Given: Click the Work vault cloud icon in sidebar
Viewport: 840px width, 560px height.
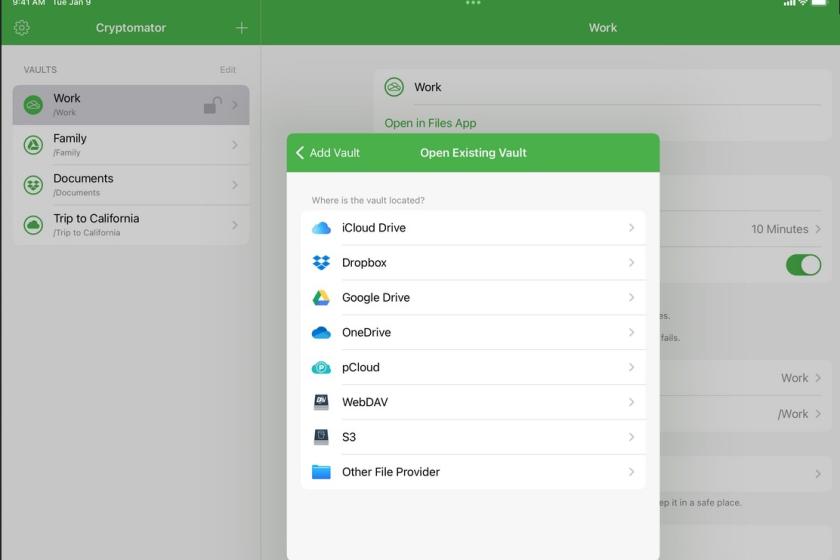Looking at the screenshot, I should click(x=33, y=105).
